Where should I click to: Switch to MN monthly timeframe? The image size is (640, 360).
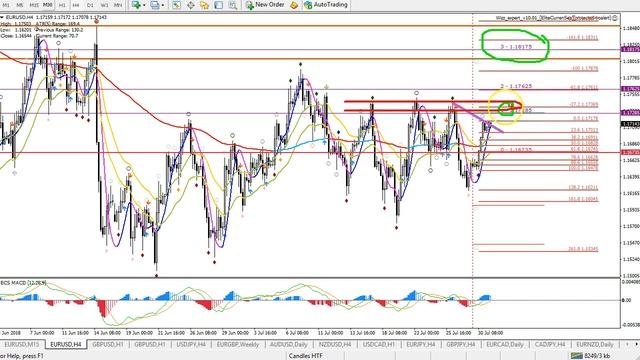(118, 5)
